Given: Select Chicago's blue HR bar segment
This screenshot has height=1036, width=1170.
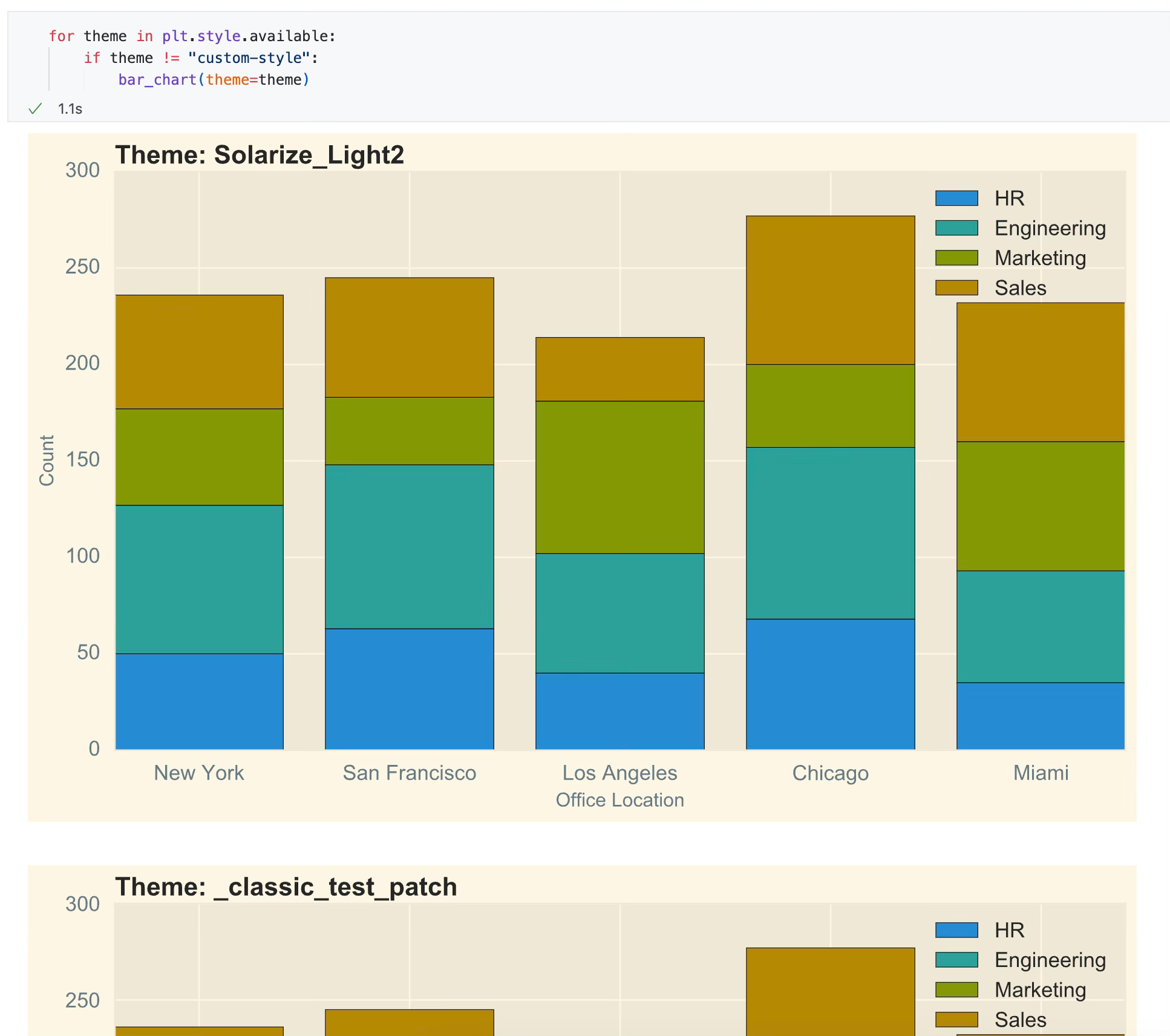Looking at the screenshot, I should [830, 684].
